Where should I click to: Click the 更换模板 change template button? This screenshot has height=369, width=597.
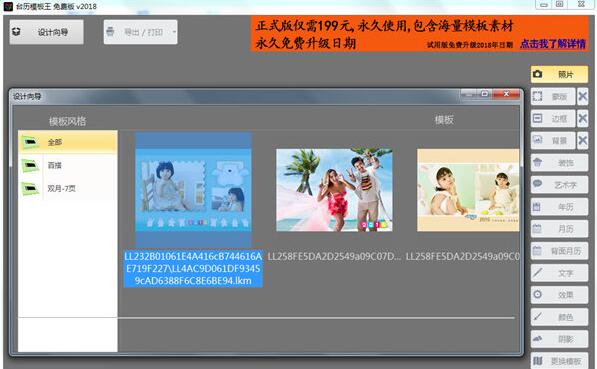[559, 361]
